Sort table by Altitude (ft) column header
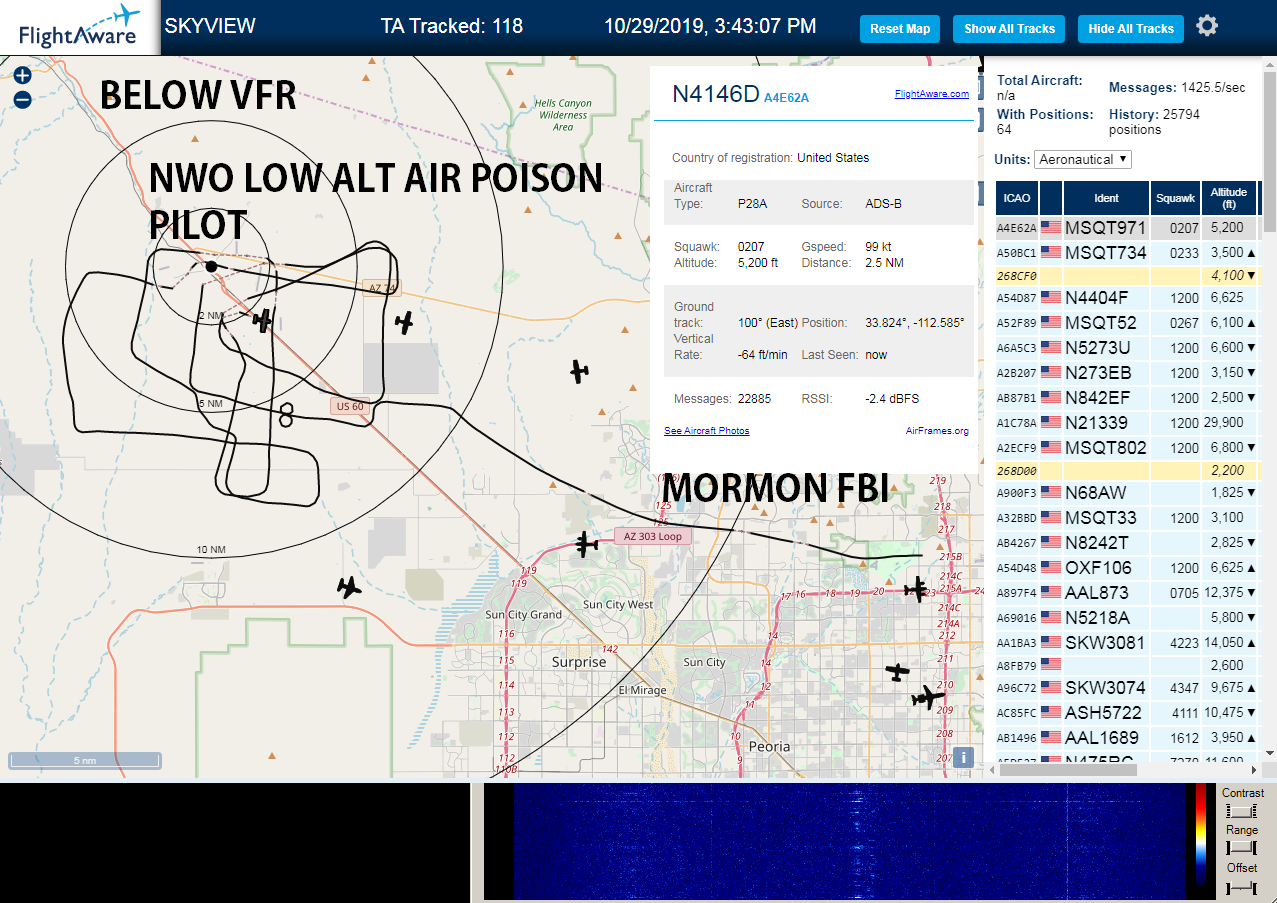1277x903 pixels. [1228, 198]
